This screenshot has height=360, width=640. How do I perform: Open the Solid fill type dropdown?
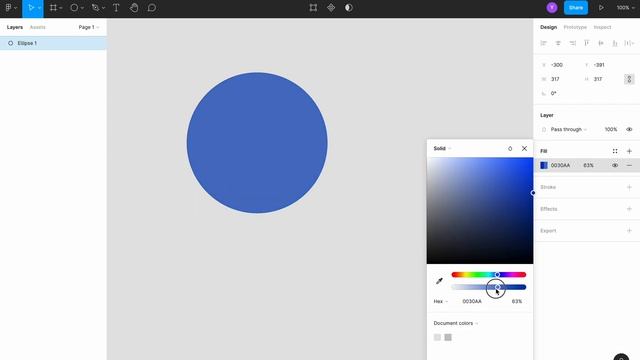click(442, 149)
